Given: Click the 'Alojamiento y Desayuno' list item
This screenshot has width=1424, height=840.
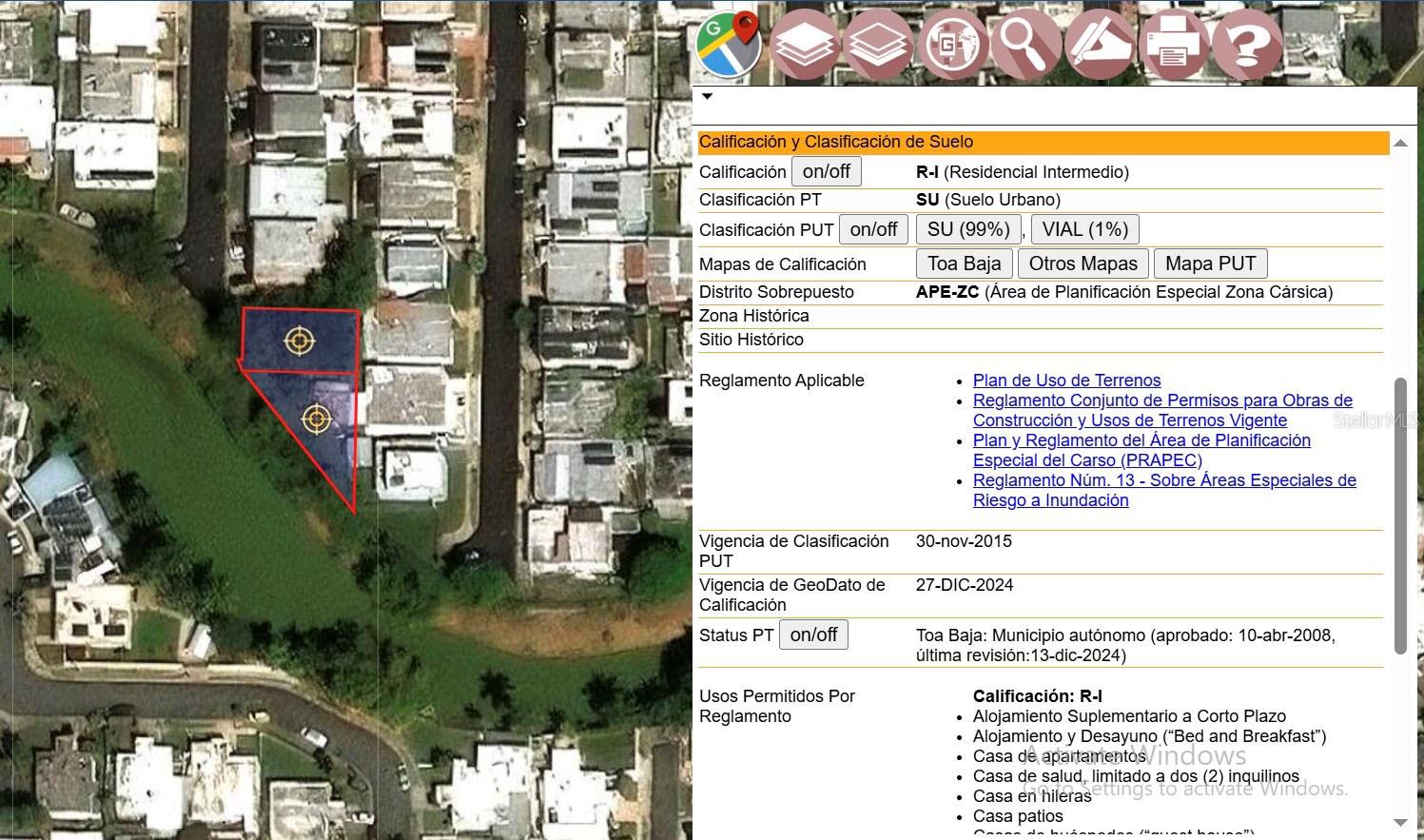Looking at the screenshot, I should 1149,736.
